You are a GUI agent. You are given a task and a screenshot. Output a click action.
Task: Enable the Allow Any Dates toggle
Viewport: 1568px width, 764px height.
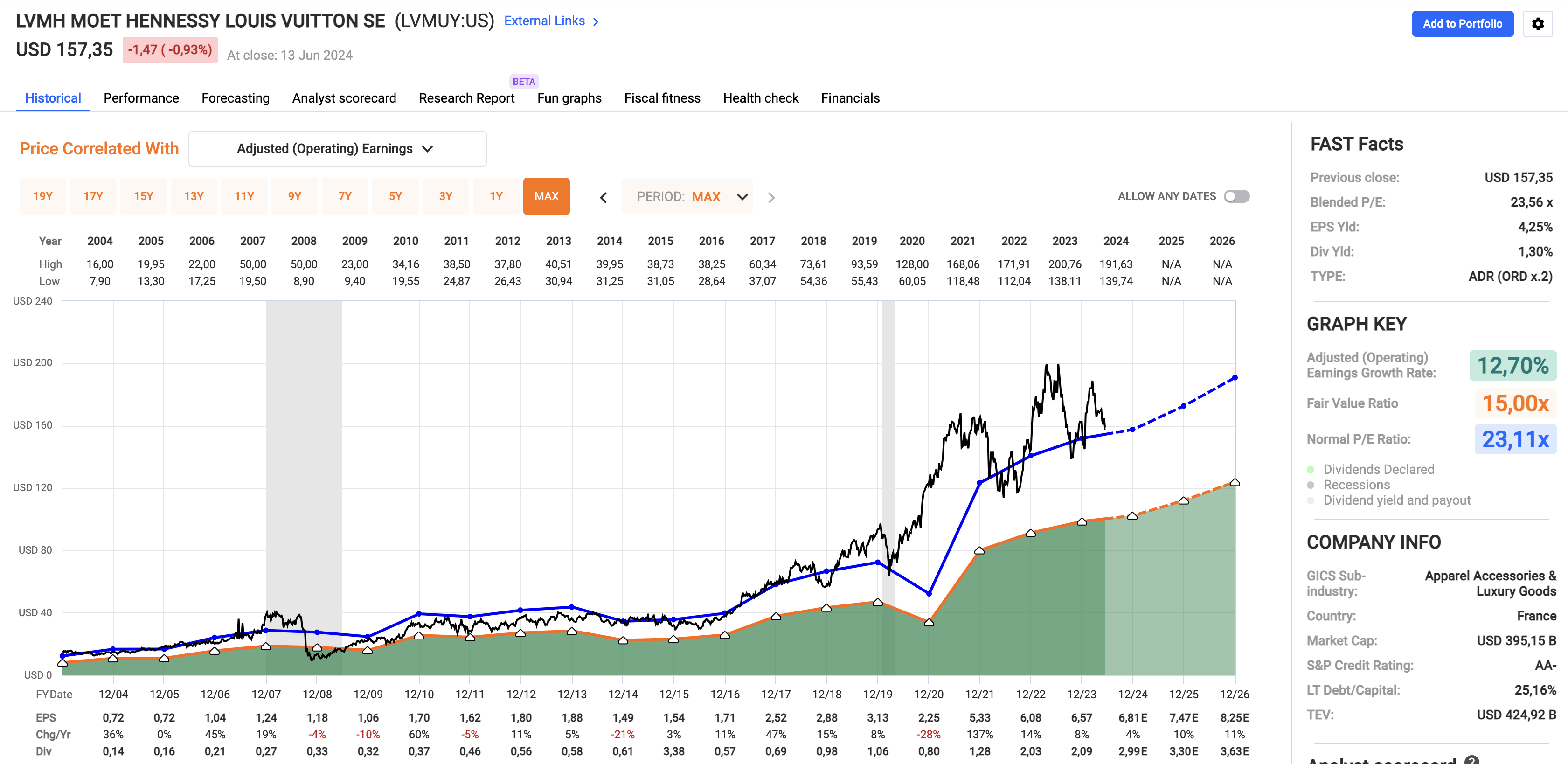[1237, 196]
